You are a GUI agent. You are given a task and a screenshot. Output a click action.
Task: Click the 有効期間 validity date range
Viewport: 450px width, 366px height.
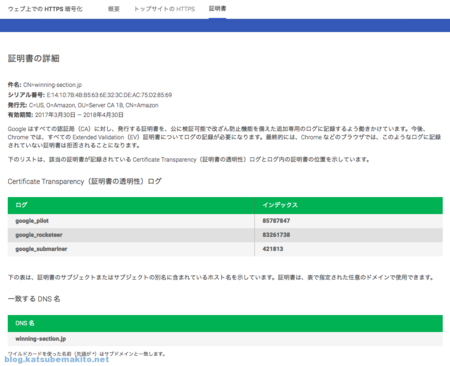(x=79, y=115)
